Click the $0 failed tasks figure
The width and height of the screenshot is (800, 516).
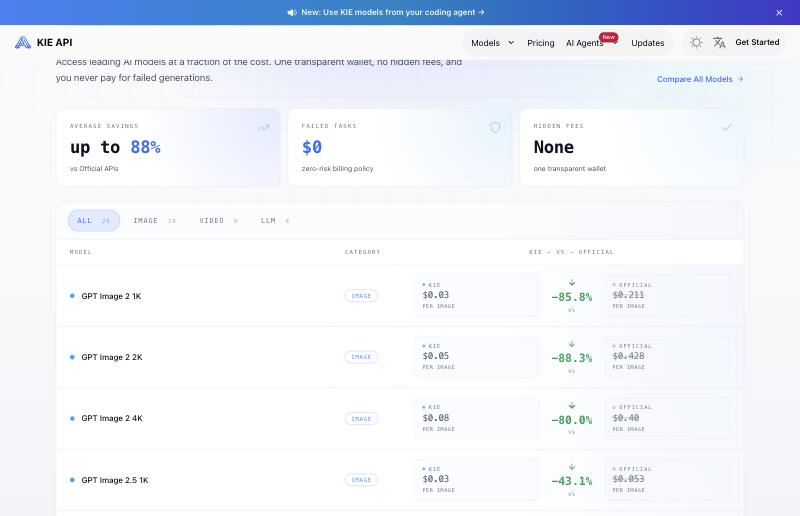point(312,147)
